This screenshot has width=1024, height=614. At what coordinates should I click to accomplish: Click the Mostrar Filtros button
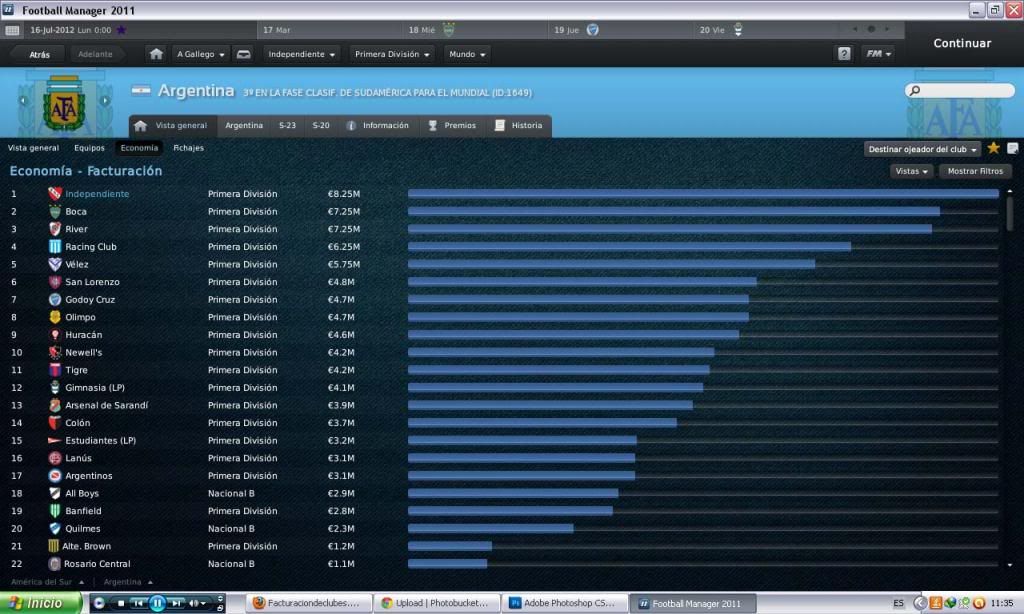click(975, 171)
